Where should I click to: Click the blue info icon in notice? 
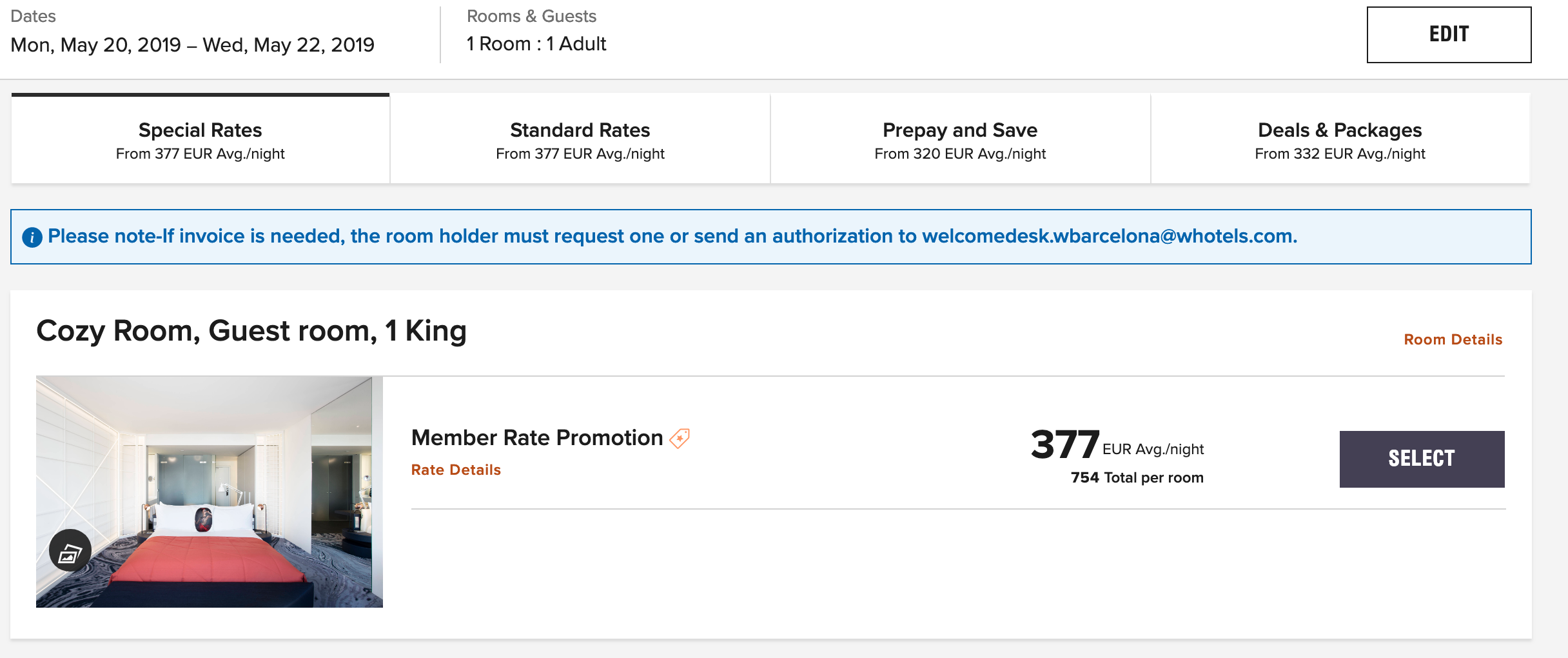(x=32, y=237)
